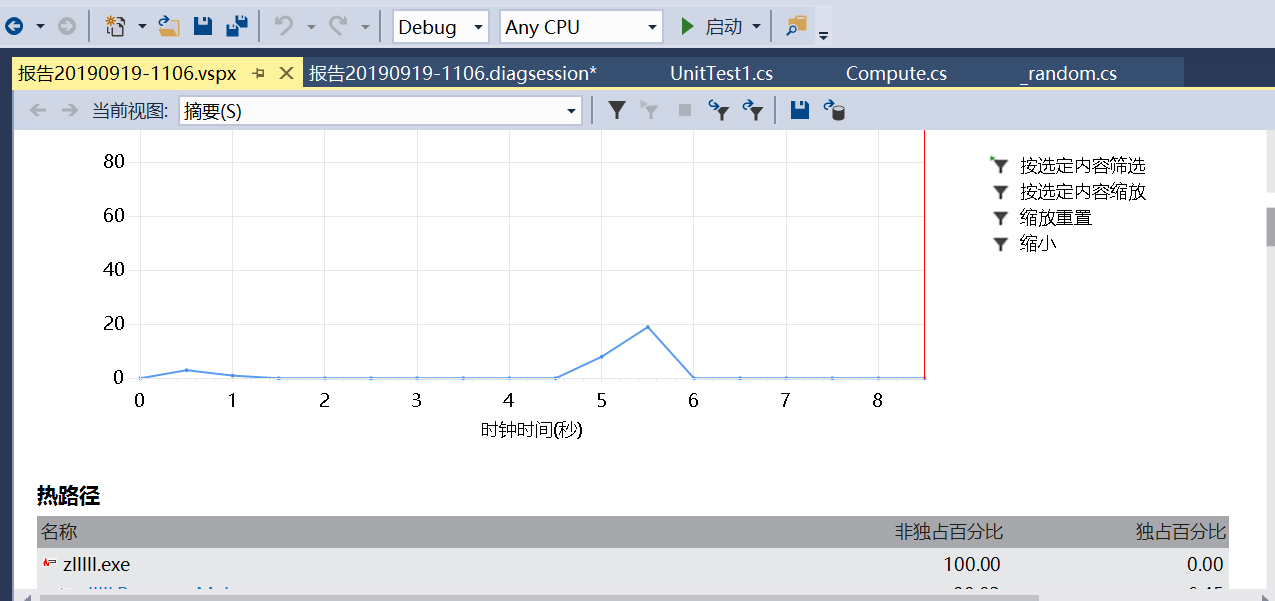Click the 缩放重置 link
This screenshot has height=601, width=1275.
coord(1055,218)
